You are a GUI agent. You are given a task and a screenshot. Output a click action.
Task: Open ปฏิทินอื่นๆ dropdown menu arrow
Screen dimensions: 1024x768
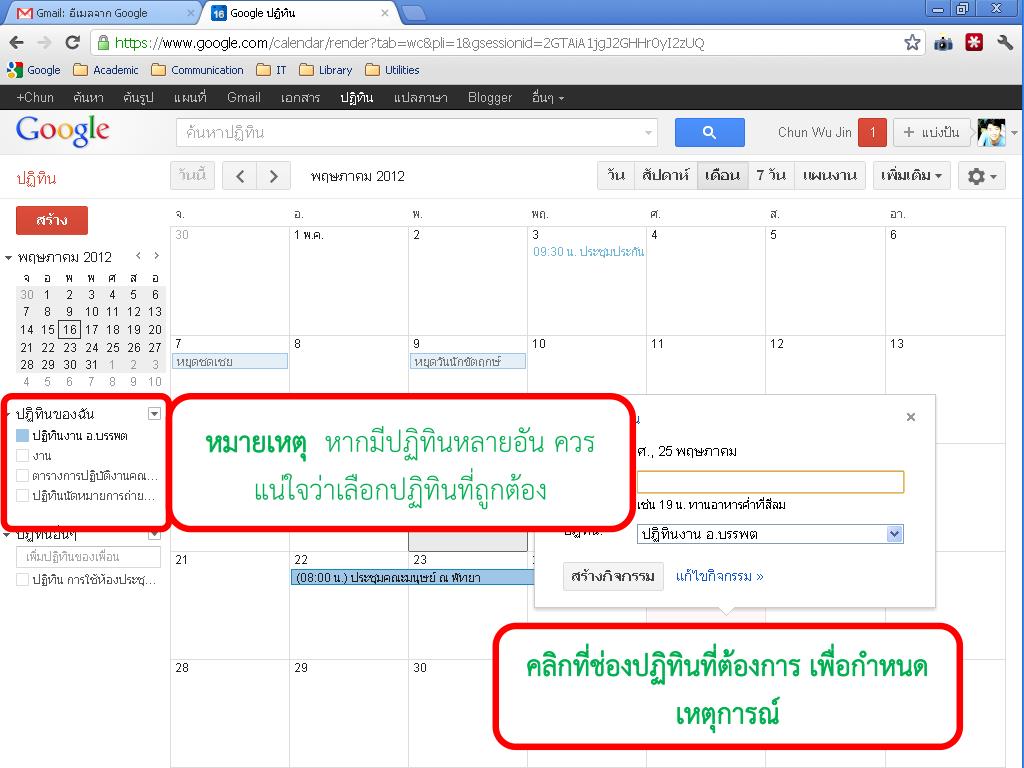coord(154,535)
